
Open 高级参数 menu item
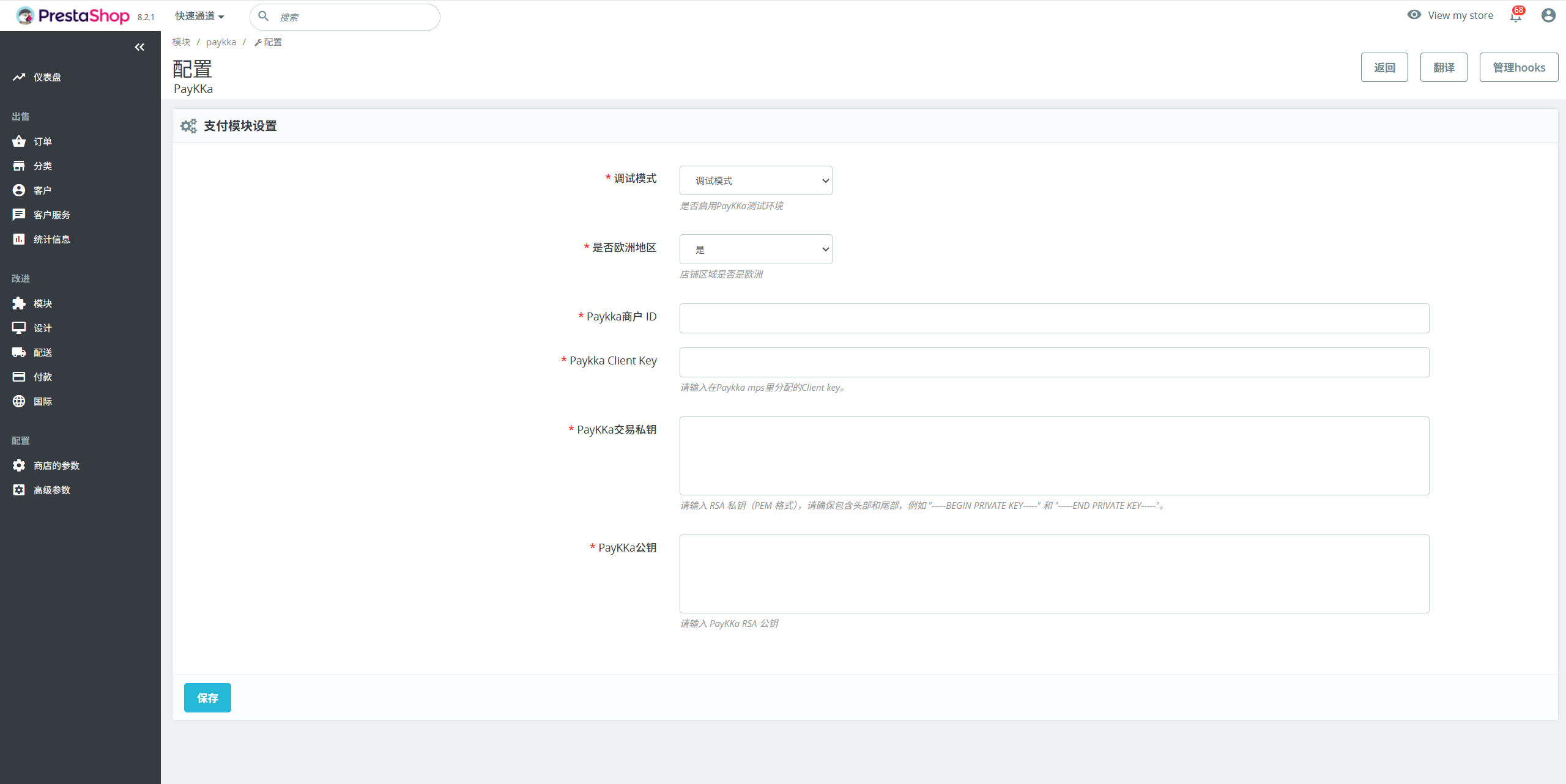click(52, 490)
